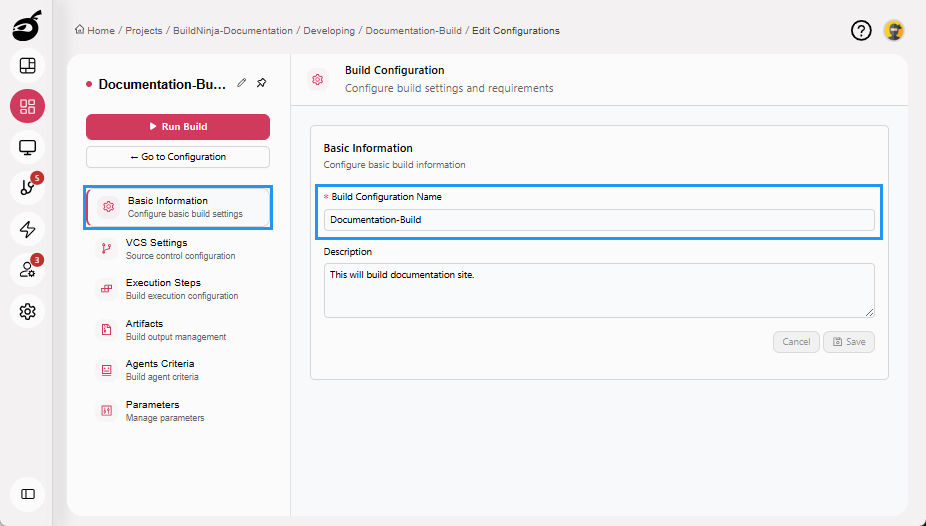Image resolution: width=926 pixels, height=526 pixels.
Task: Click the Description text area
Action: point(599,290)
